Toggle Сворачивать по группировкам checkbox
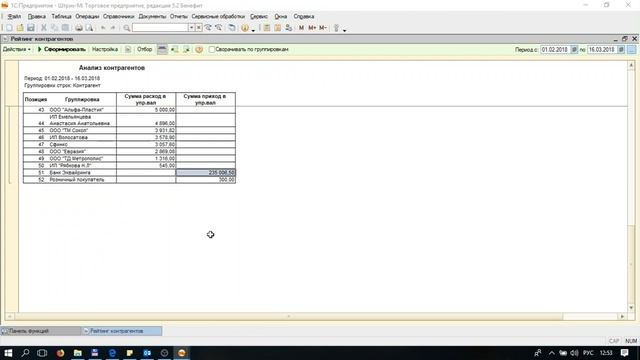This screenshot has height=360, width=640. point(212,49)
